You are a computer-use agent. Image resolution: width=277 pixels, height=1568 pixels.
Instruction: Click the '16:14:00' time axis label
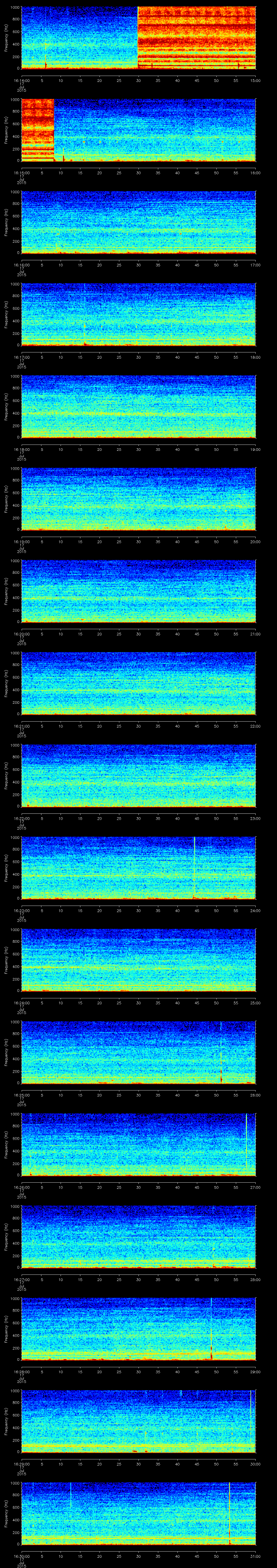pyautogui.click(x=21, y=80)
